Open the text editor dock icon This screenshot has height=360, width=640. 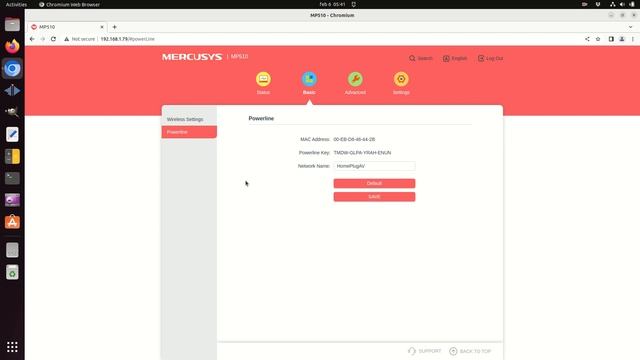coord(12,134)
